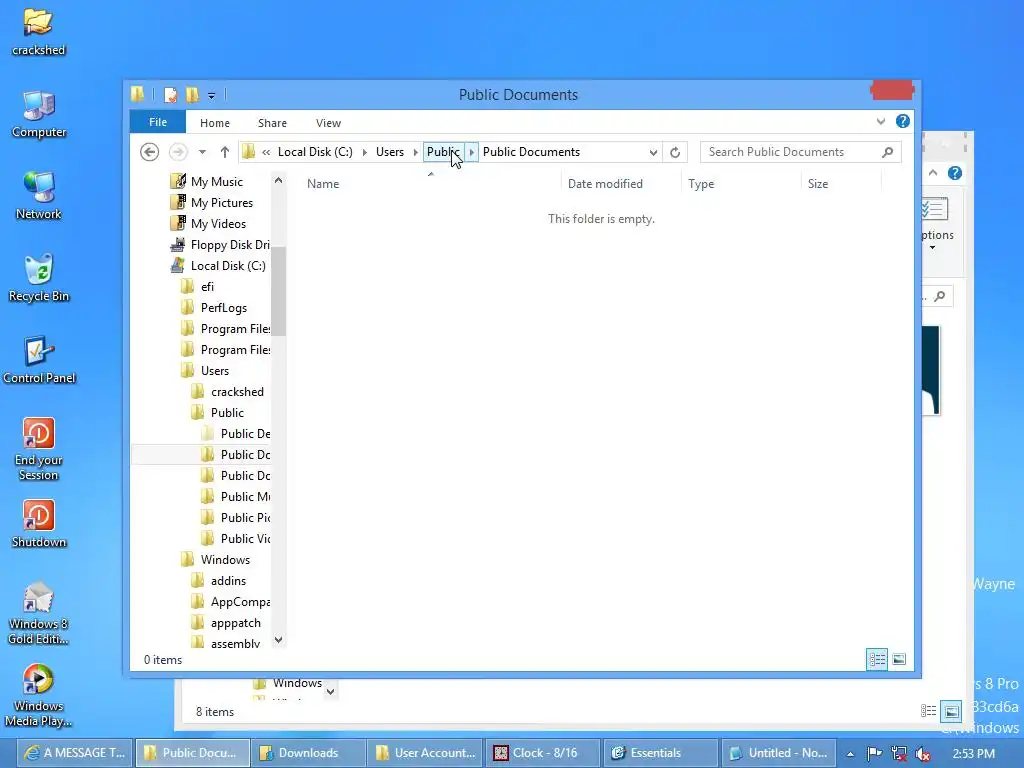Refresh the Public Documents folder

point(675,152)
